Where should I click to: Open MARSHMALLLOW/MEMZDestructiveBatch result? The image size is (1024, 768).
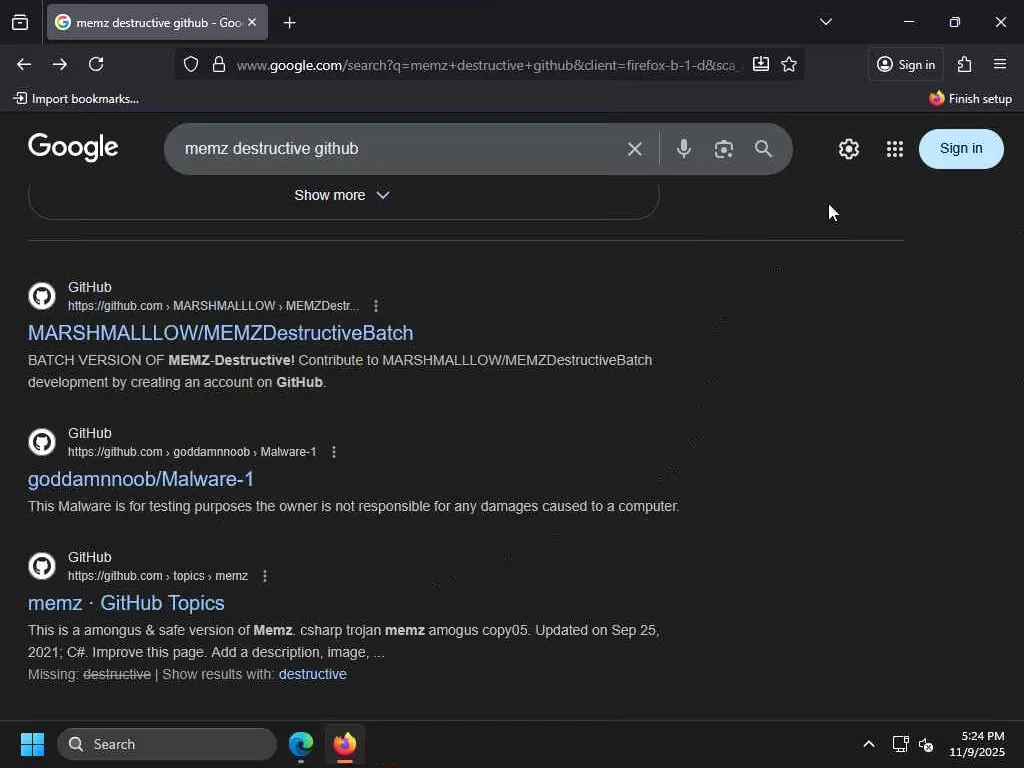point(220,333)
